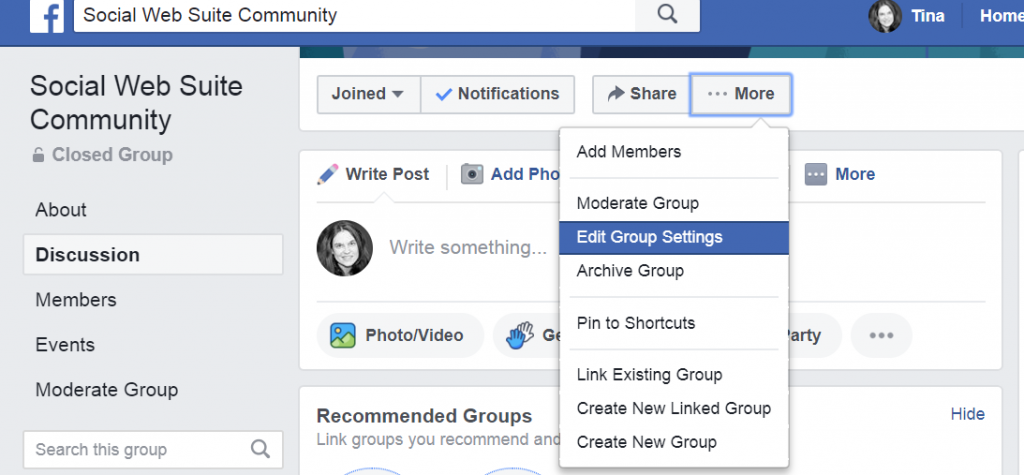Click the Closed Group label
Viewport: 1024px width, 475px height.
click(112, 155)
